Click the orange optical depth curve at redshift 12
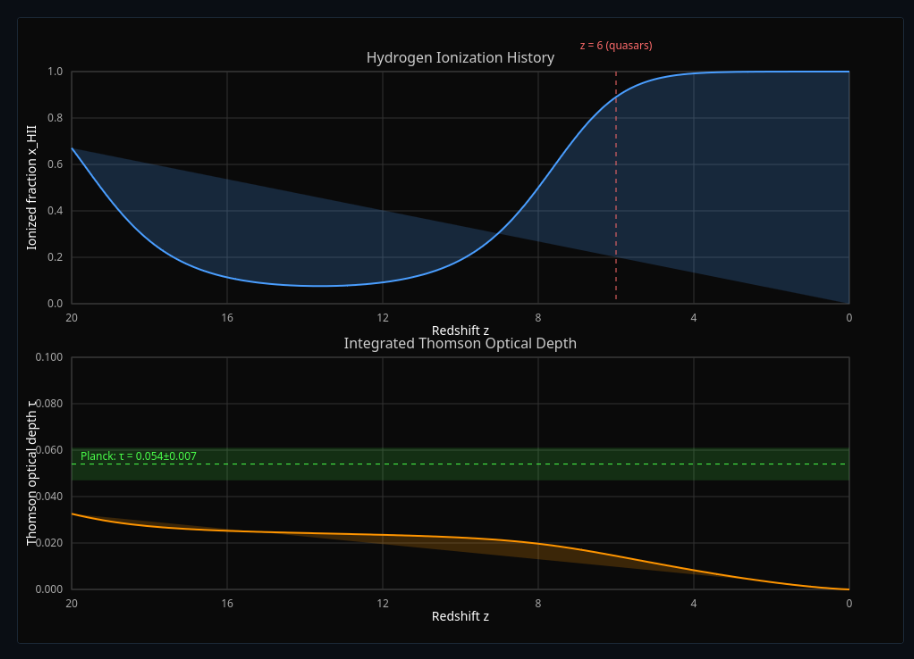 click(x=383, y=535)
